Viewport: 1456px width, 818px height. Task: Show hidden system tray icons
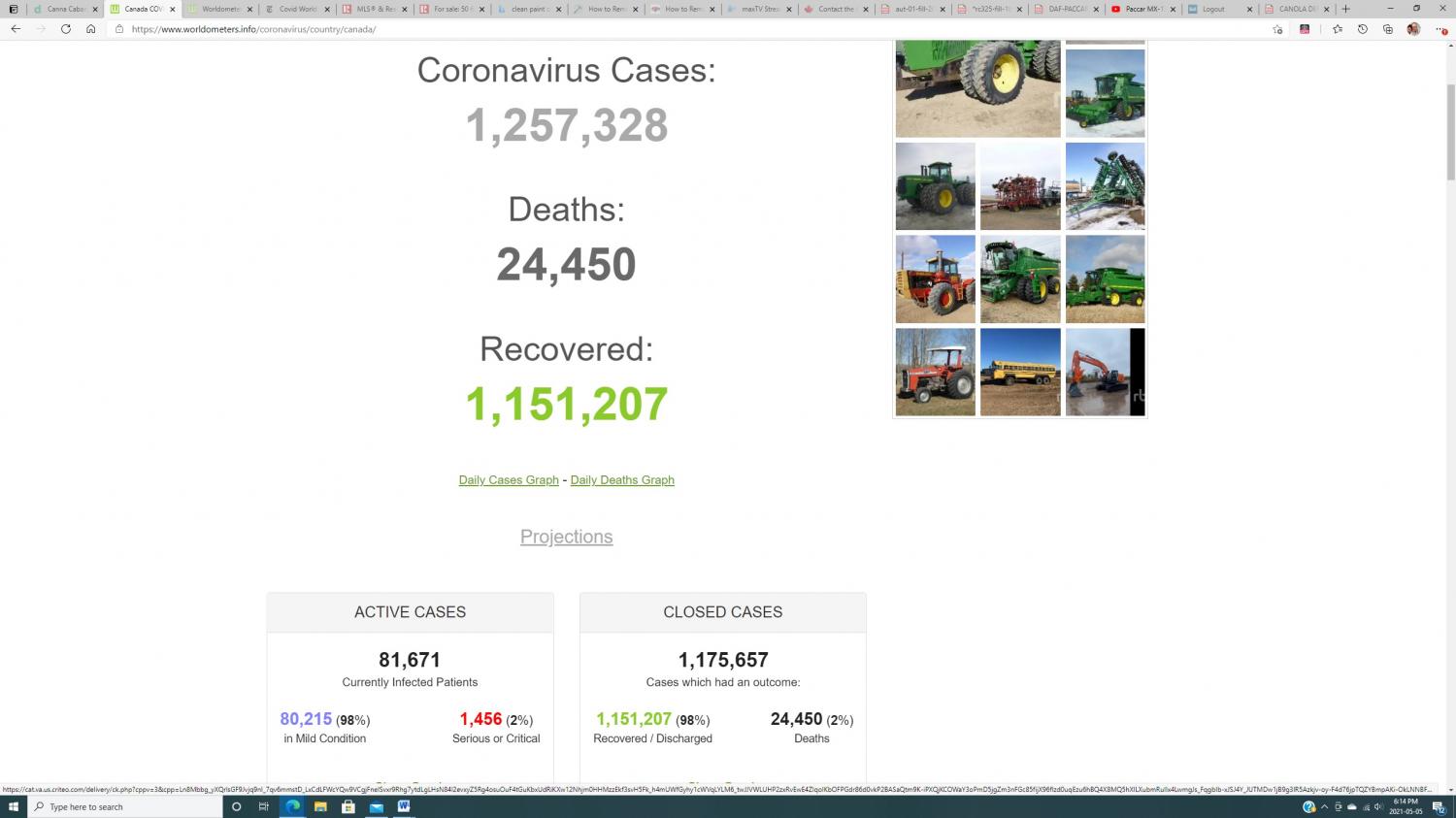(1324, 806)
